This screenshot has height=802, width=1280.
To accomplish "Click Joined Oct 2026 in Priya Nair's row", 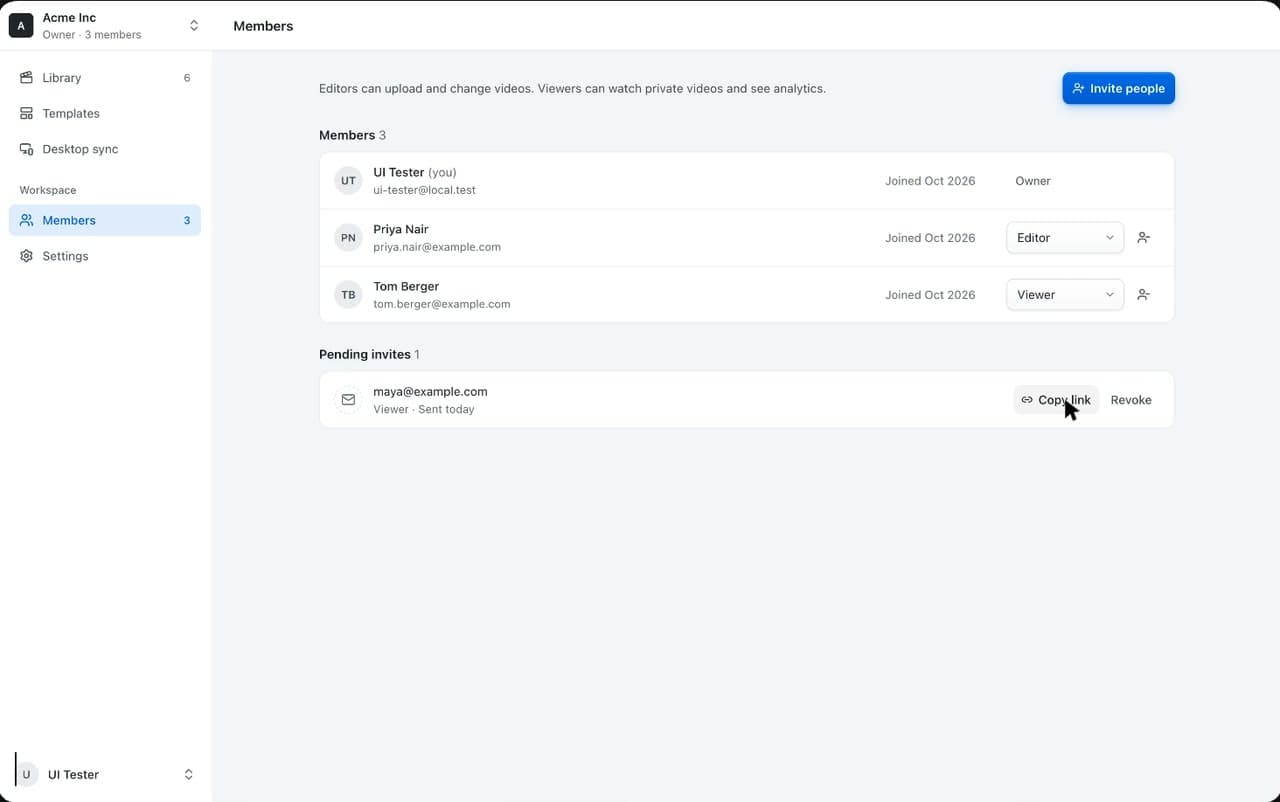I will pos(930,238).
